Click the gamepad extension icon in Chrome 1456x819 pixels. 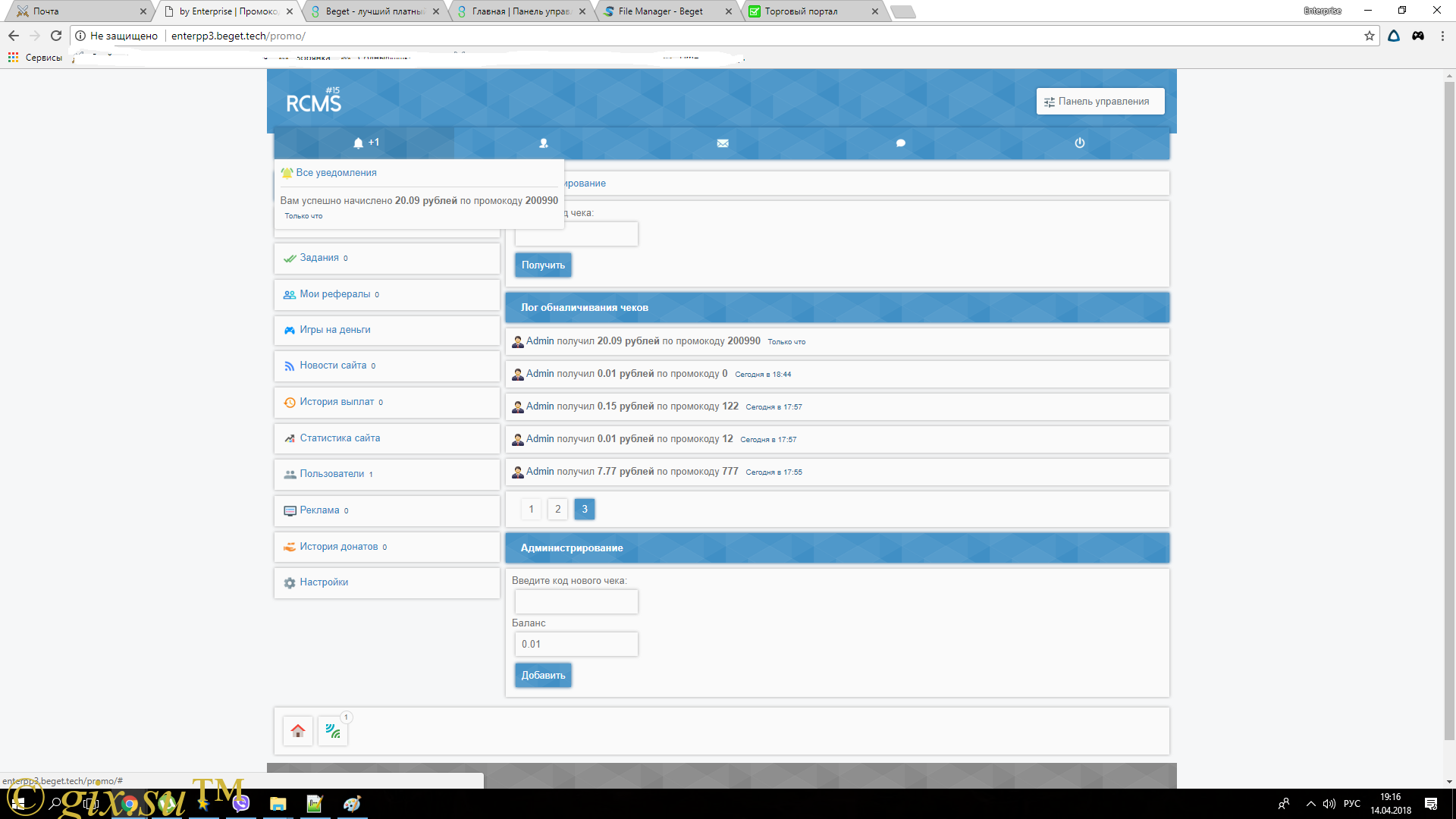click(x=1418, y=36)
